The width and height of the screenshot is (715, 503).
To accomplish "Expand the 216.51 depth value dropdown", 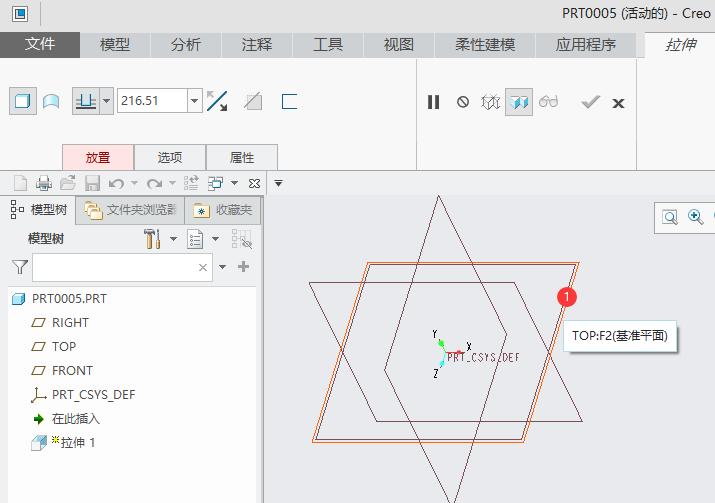I will tap(195, 101).
